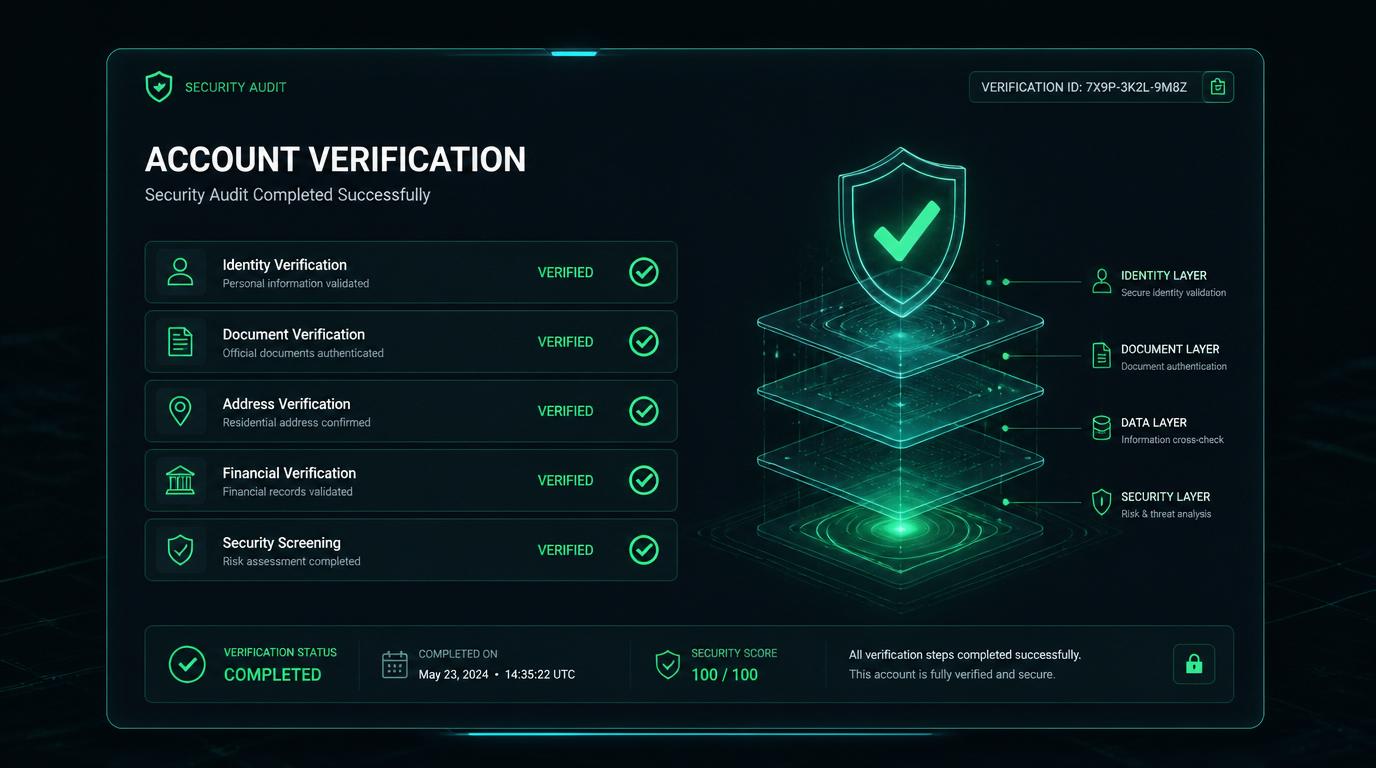Click the checkmark circle beside Financial Verification
Viewport: 1376px width, 768px height.
pyautogui.click(x=644, y=480)
